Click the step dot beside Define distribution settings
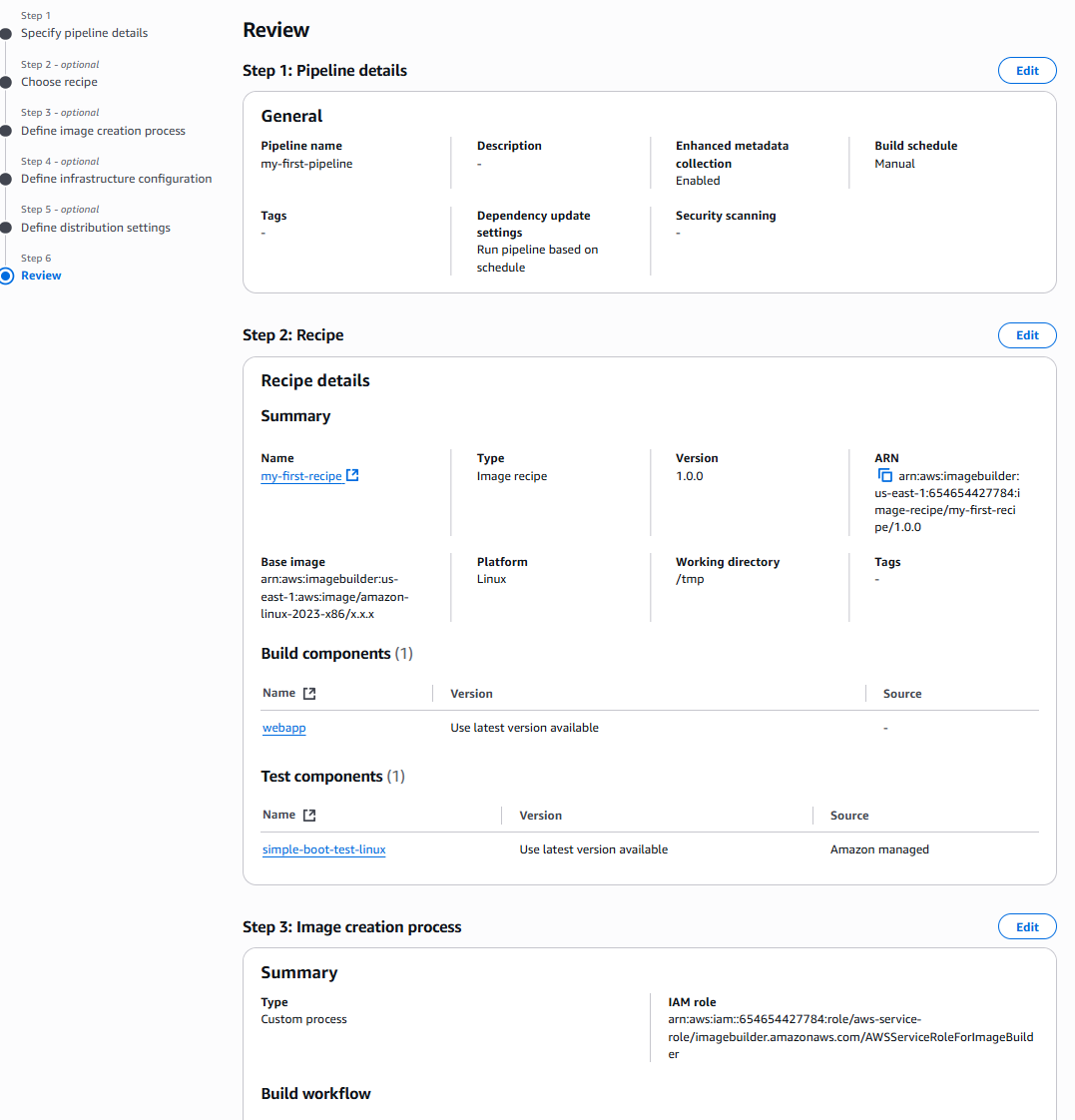1075x1120 pixels. [7, 228]
